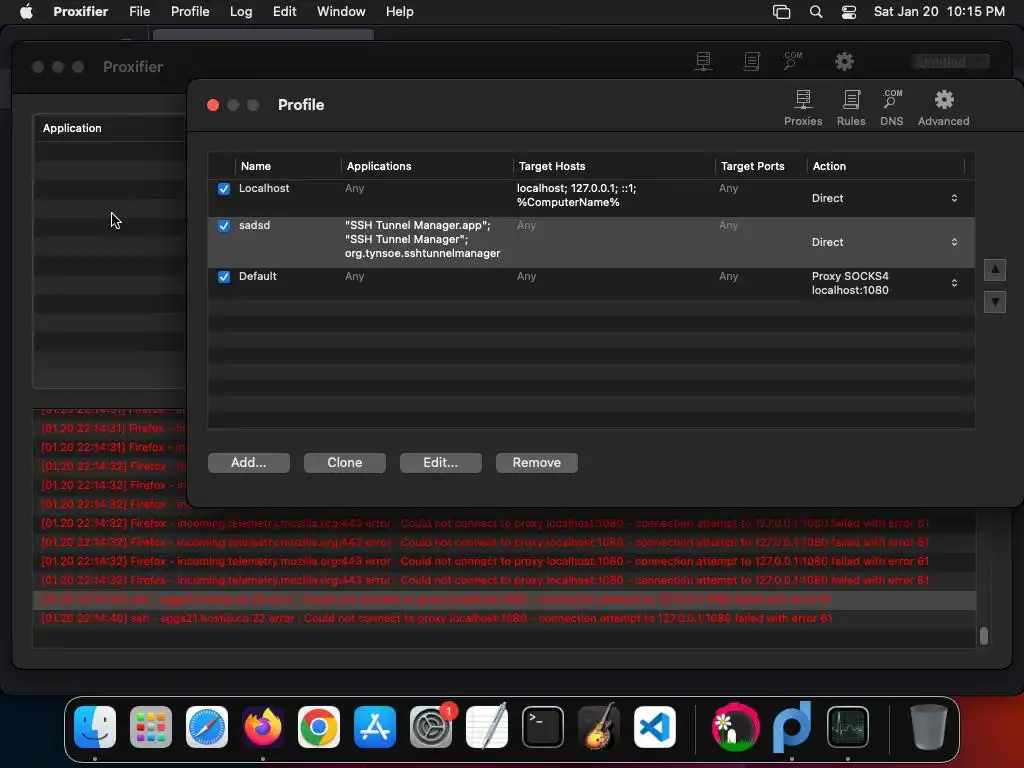This screenshot has width=1024, height=768.
Task: Open the Window menu
Action: (341, 12)
